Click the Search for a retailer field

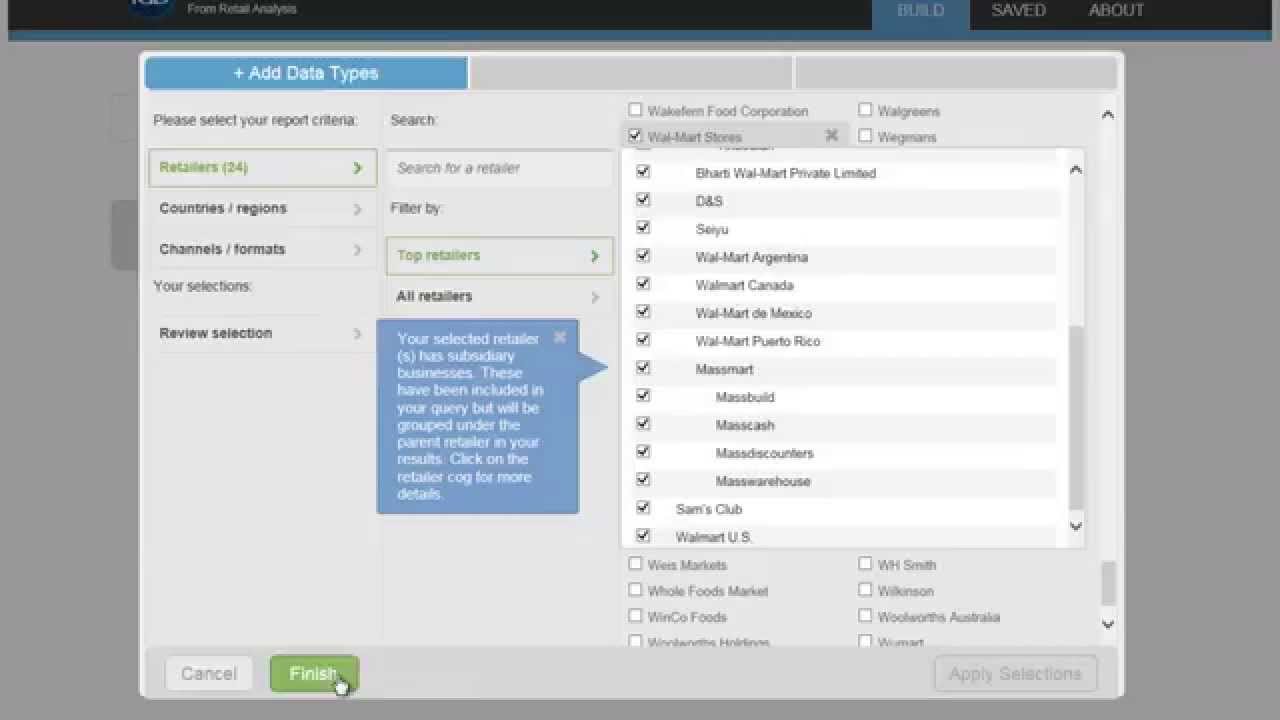[500, 168]
